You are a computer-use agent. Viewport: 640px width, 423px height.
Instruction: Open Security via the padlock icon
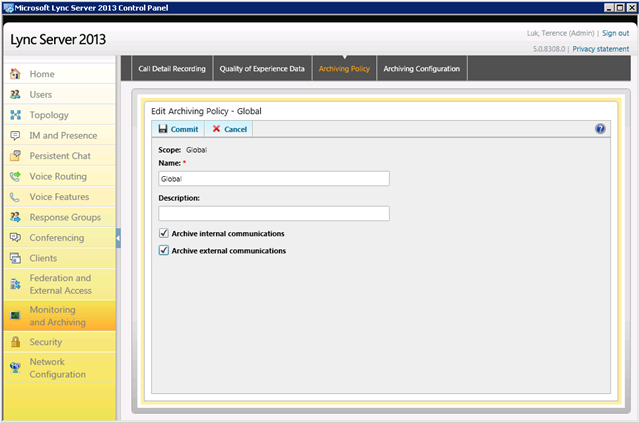point(15,342)
